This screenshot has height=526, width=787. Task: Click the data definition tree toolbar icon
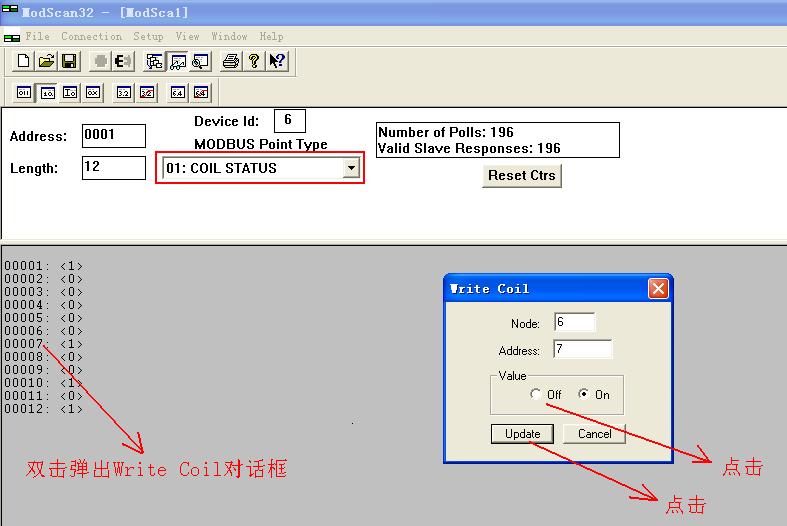point(155,61)
